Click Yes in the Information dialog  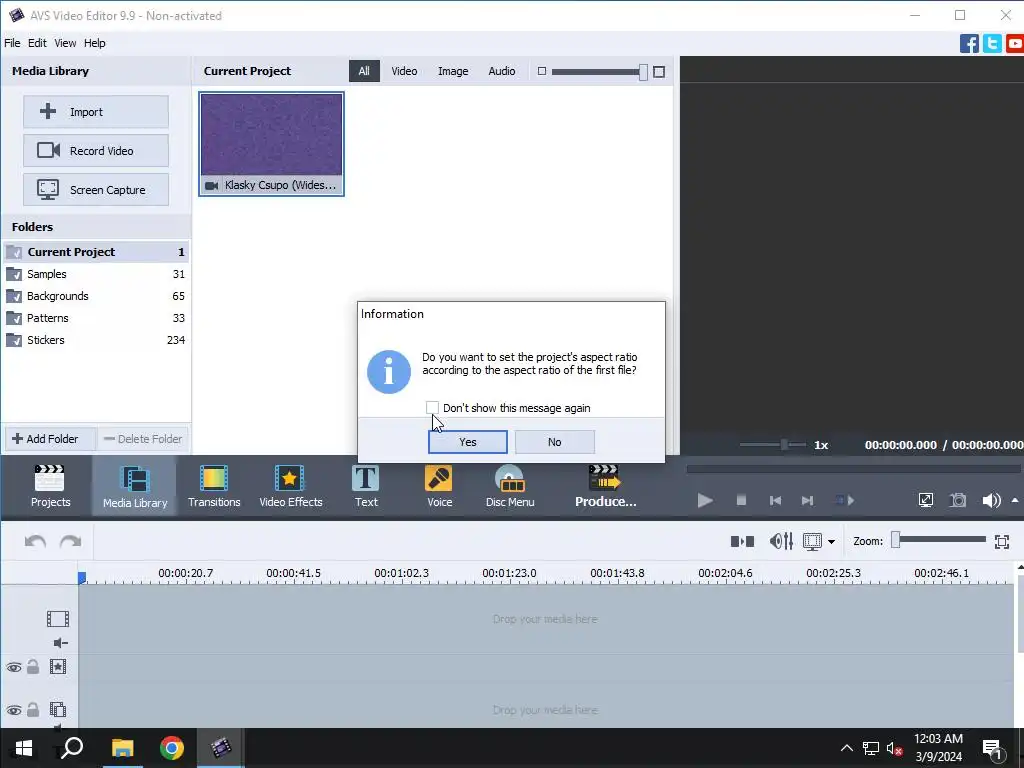pyautogui.click(x=468, y=442)
